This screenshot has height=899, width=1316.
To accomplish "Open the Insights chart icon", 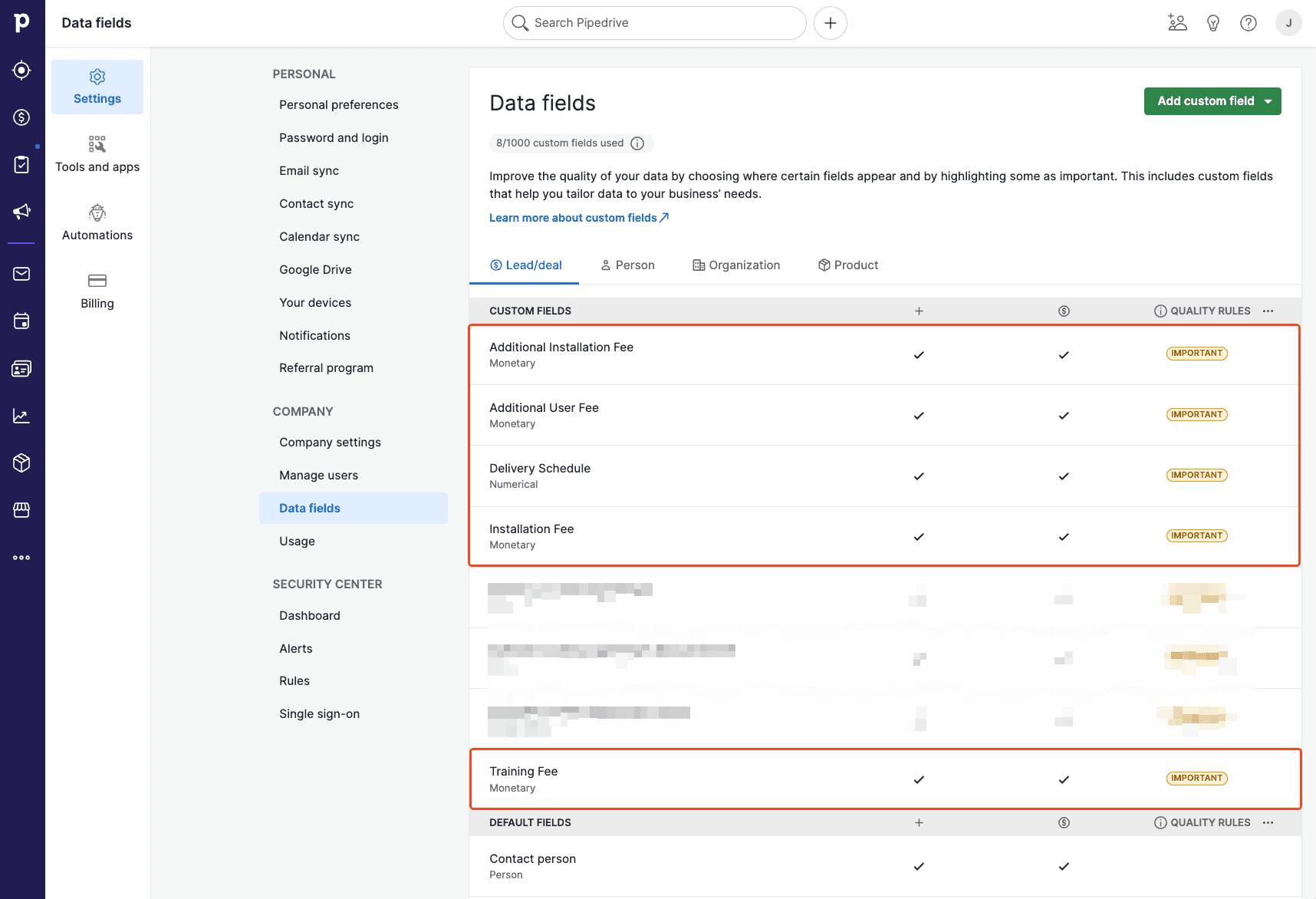I will 22,415.
